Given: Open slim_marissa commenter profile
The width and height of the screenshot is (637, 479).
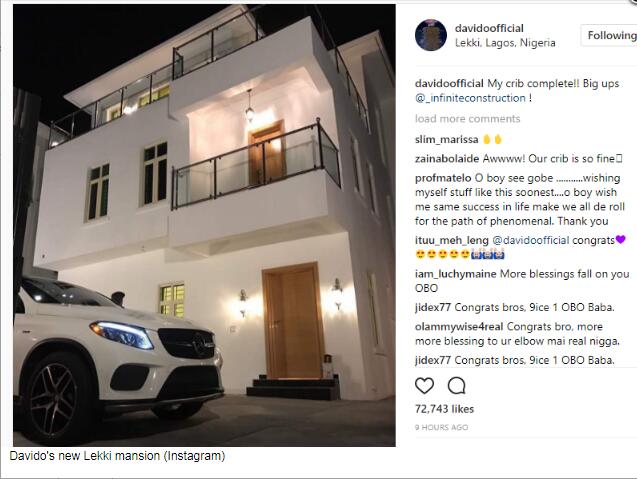Looking at the screenshot, I should pos(446,140).
